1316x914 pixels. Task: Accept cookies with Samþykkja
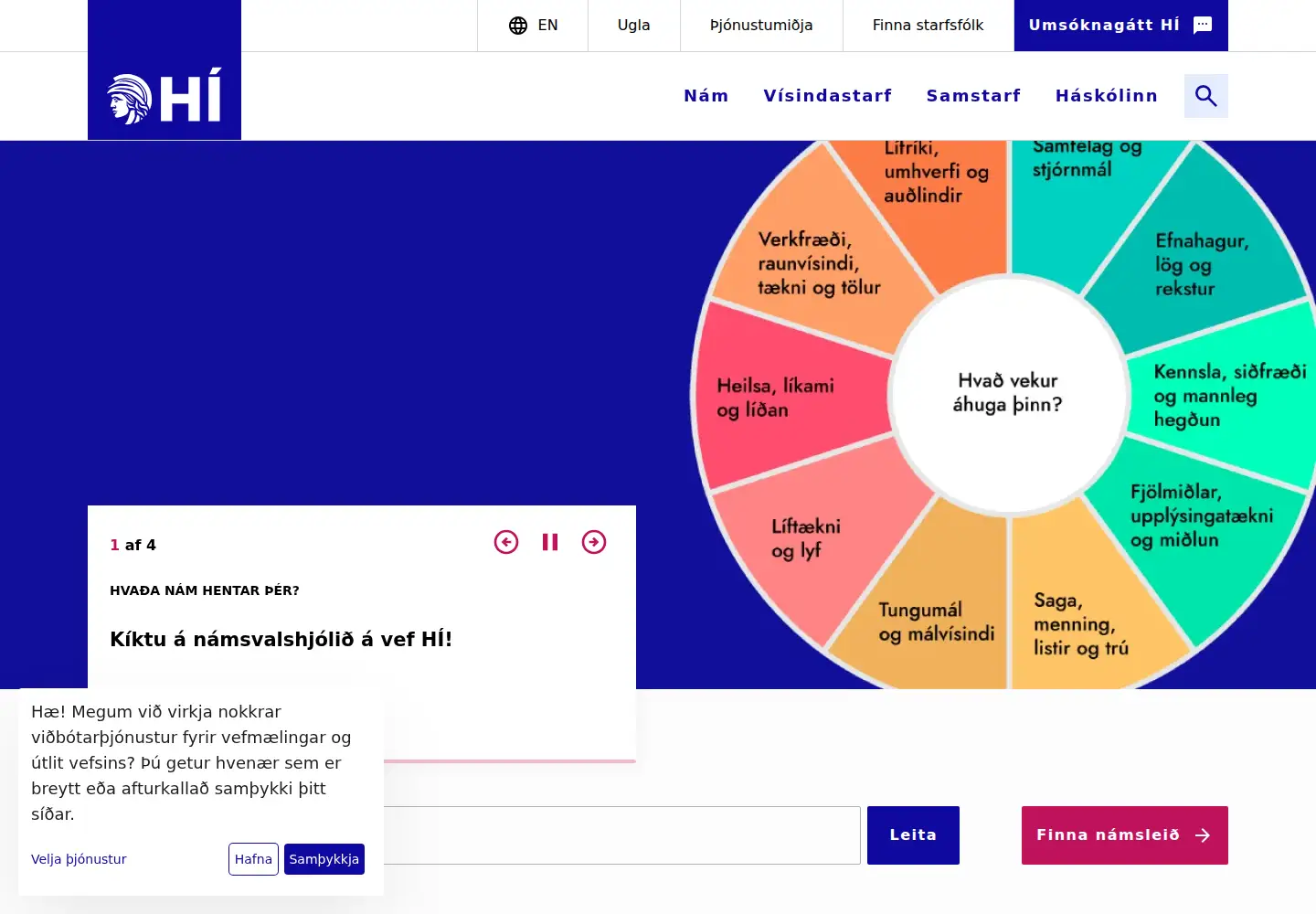[x=324, y=859]
